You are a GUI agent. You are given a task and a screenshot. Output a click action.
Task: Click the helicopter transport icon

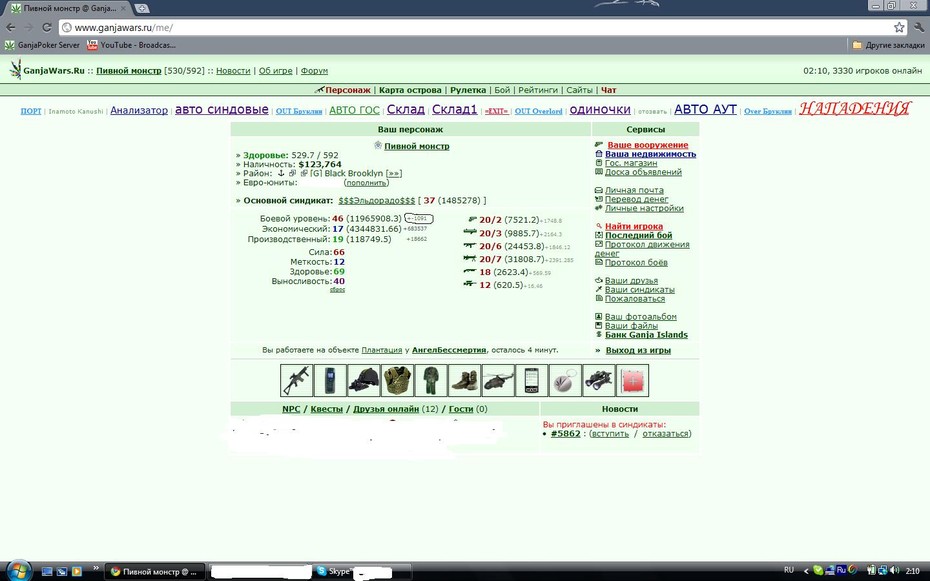(x=498, y=381)
